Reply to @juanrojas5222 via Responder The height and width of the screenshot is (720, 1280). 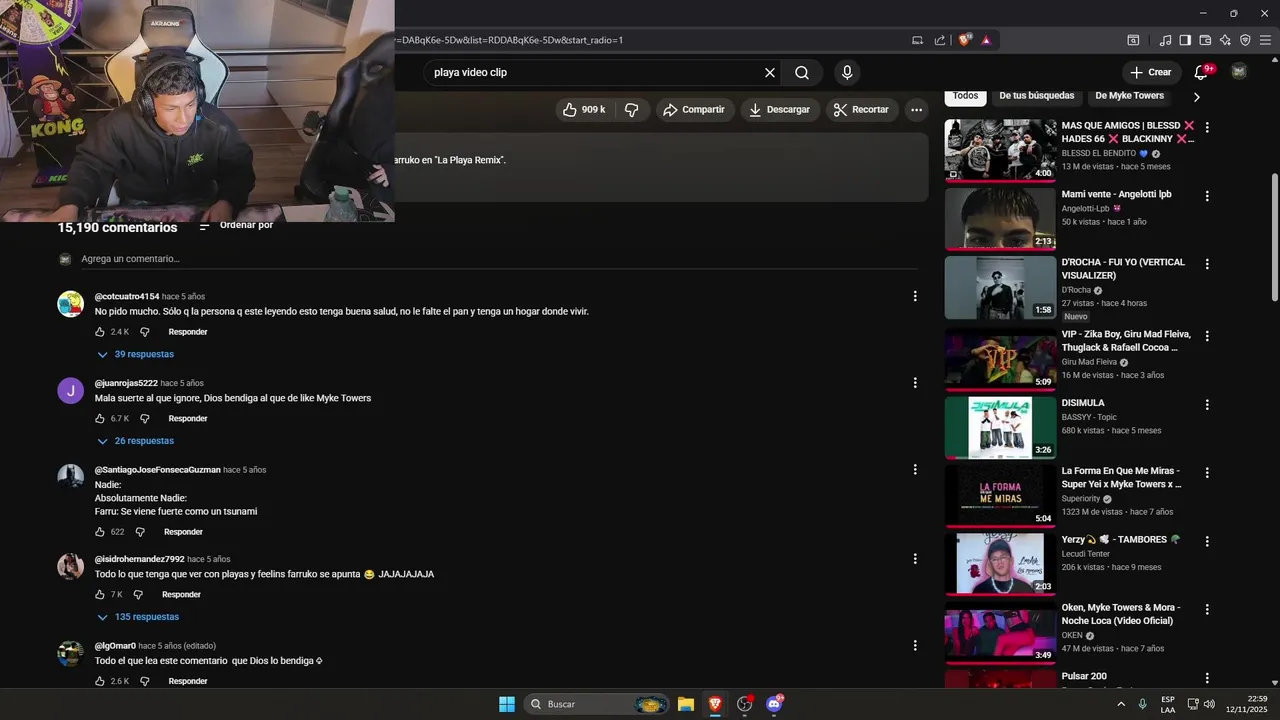tap(188, 419)
